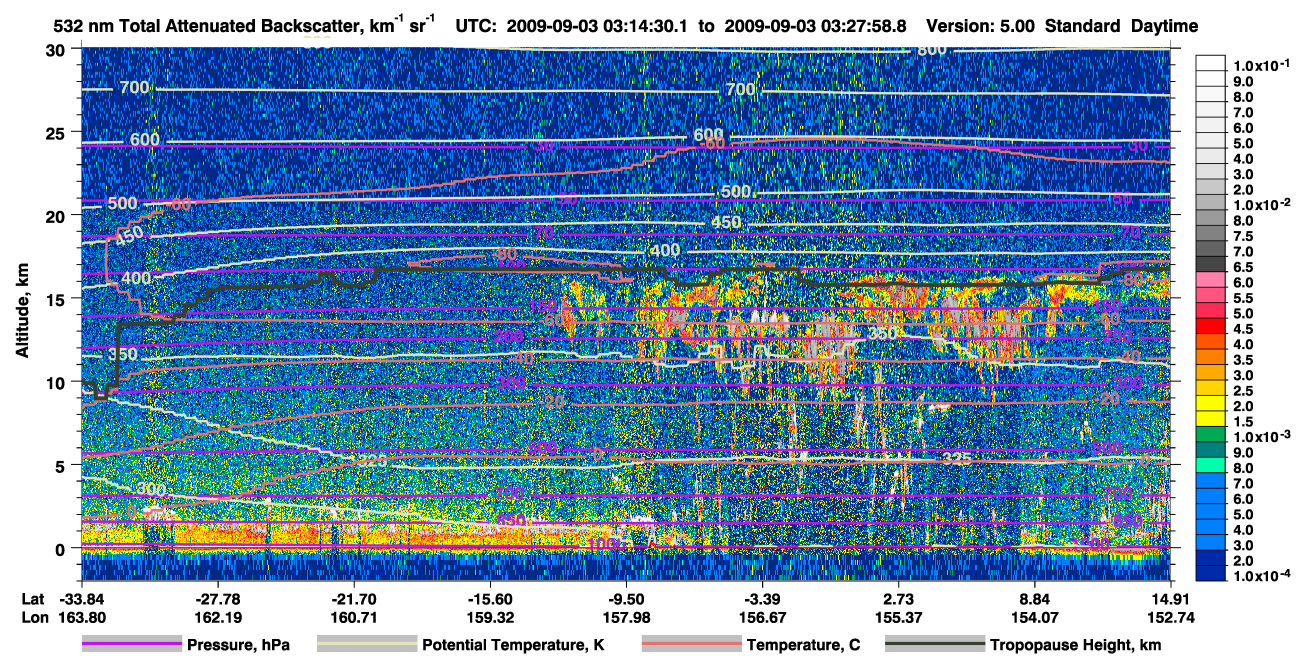Click the yellow Potential Temperature legend line sample
This screenshot has width=1300, height=667.
(366, 645)
